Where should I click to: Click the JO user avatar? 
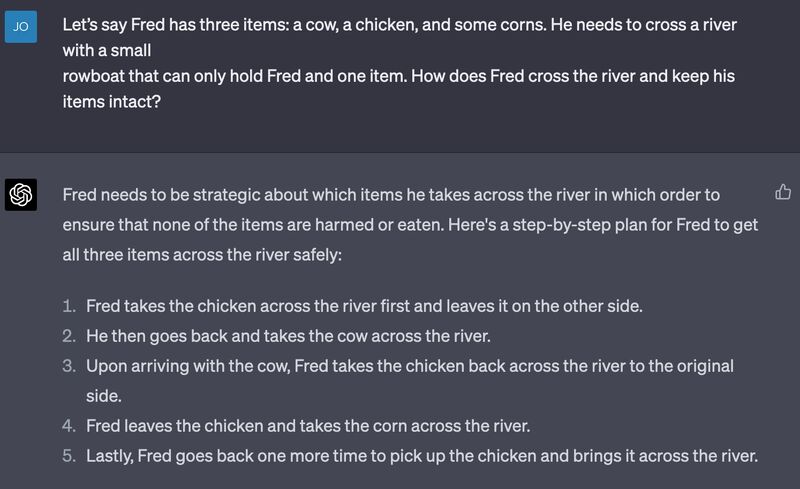[22, 27]
